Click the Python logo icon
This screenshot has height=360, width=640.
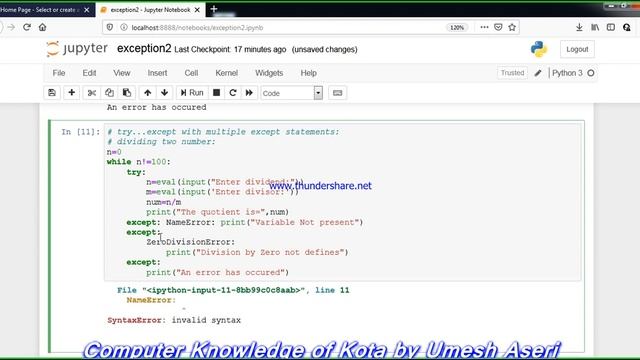(x=539, y=49)
